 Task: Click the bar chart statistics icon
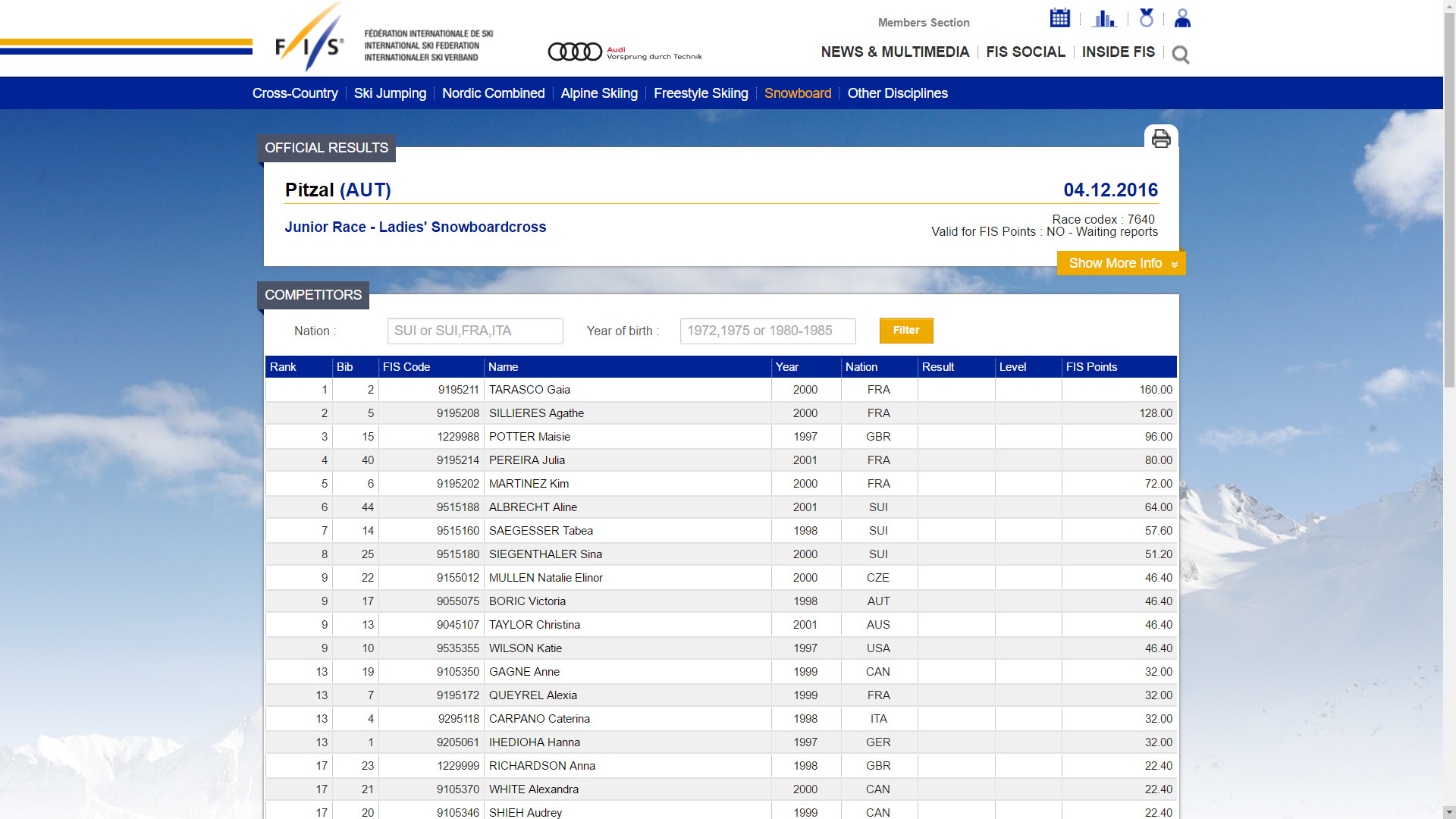(x=1104, y=18)
